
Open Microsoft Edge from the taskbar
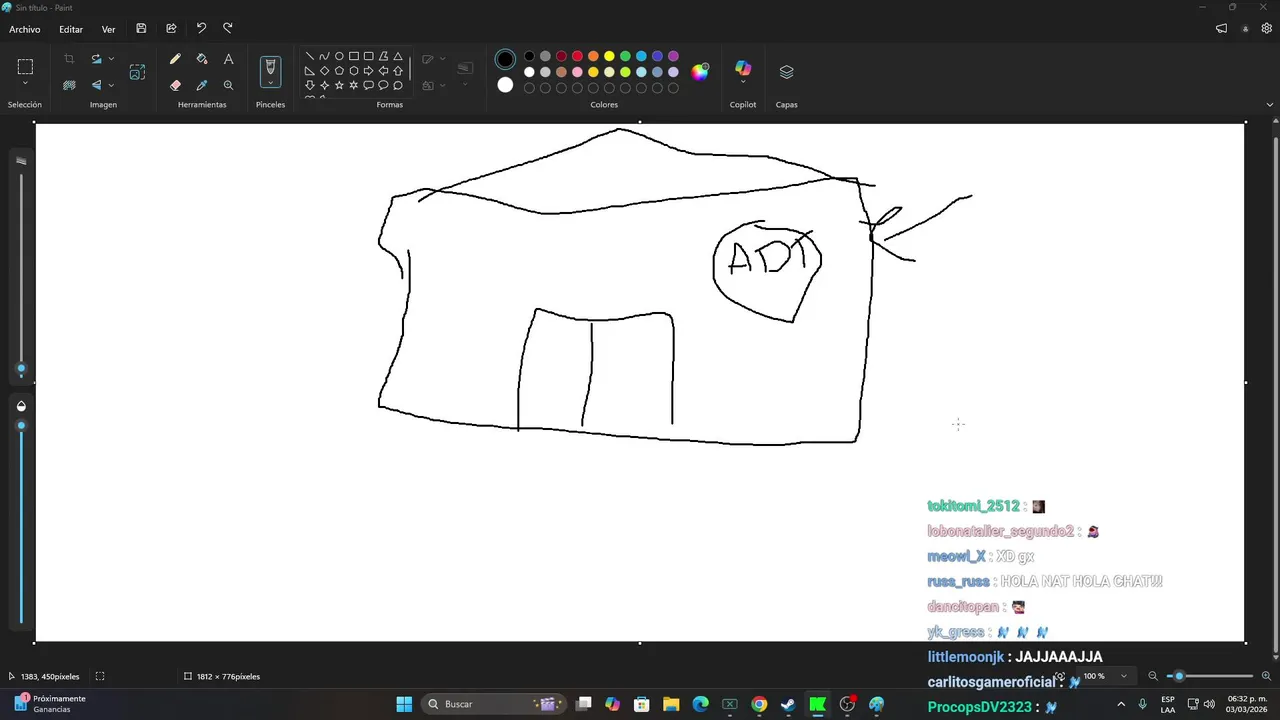[701, 704]
